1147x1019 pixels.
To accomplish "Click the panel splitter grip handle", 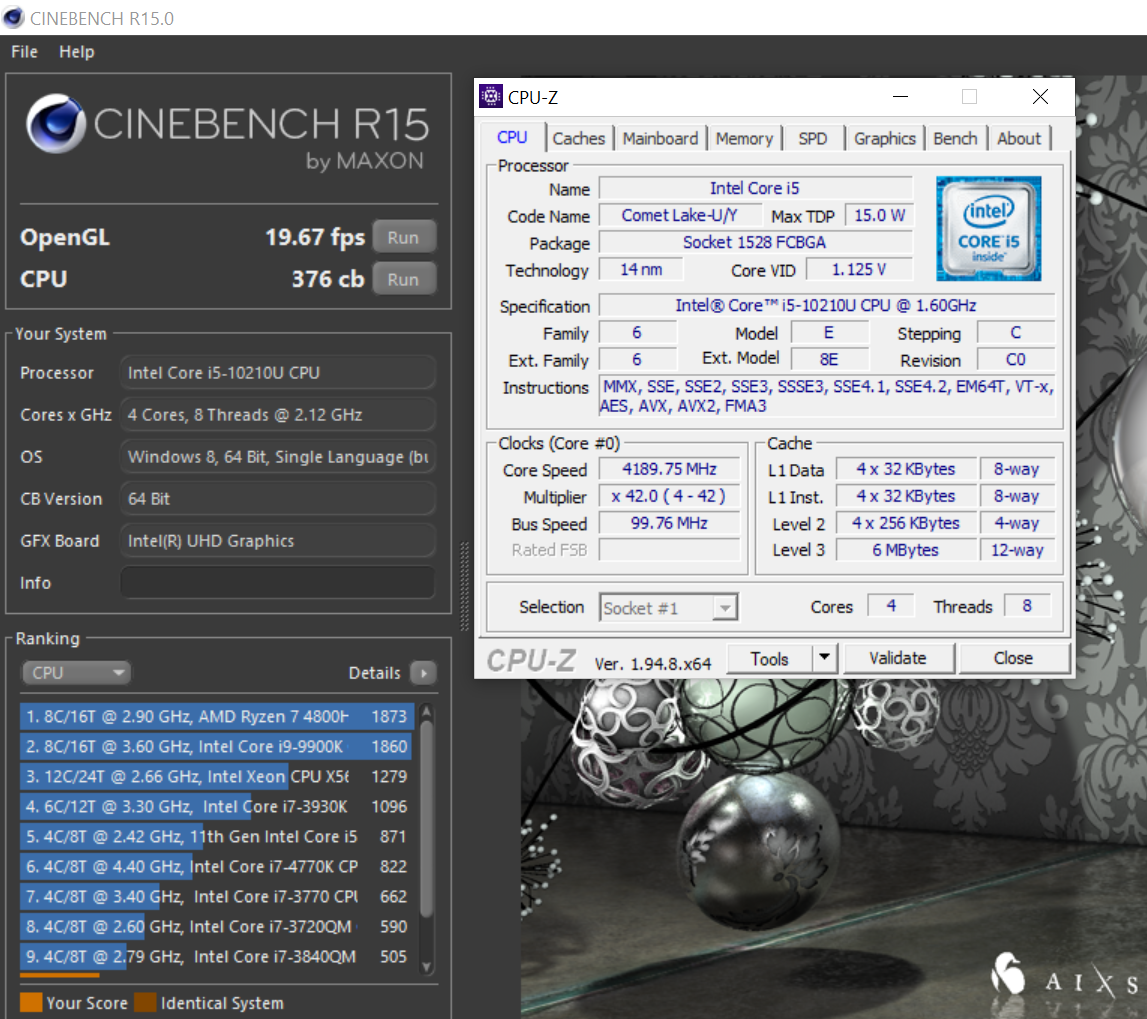I will (464, 585).
